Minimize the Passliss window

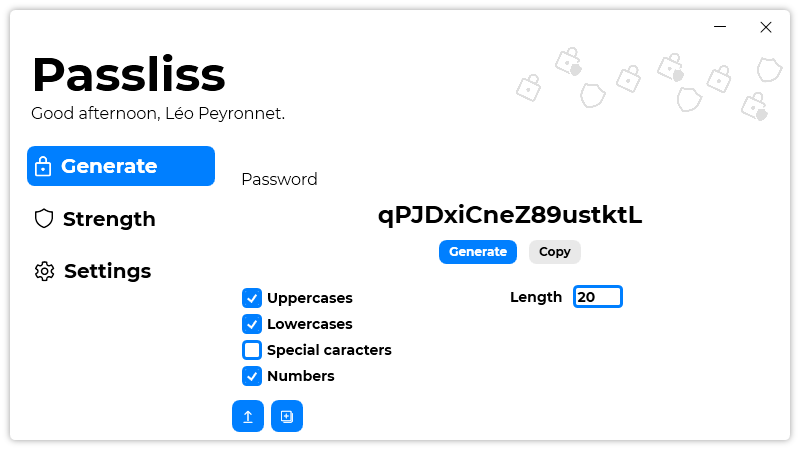[x=720, y=27]
